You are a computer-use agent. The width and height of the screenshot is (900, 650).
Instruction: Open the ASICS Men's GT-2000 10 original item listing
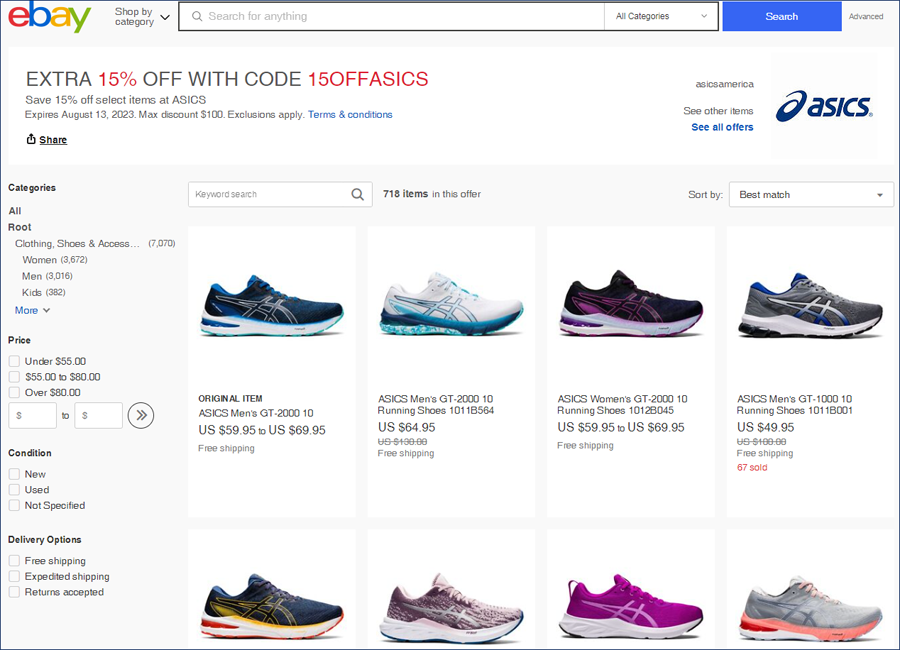click(x=256, y=413)
